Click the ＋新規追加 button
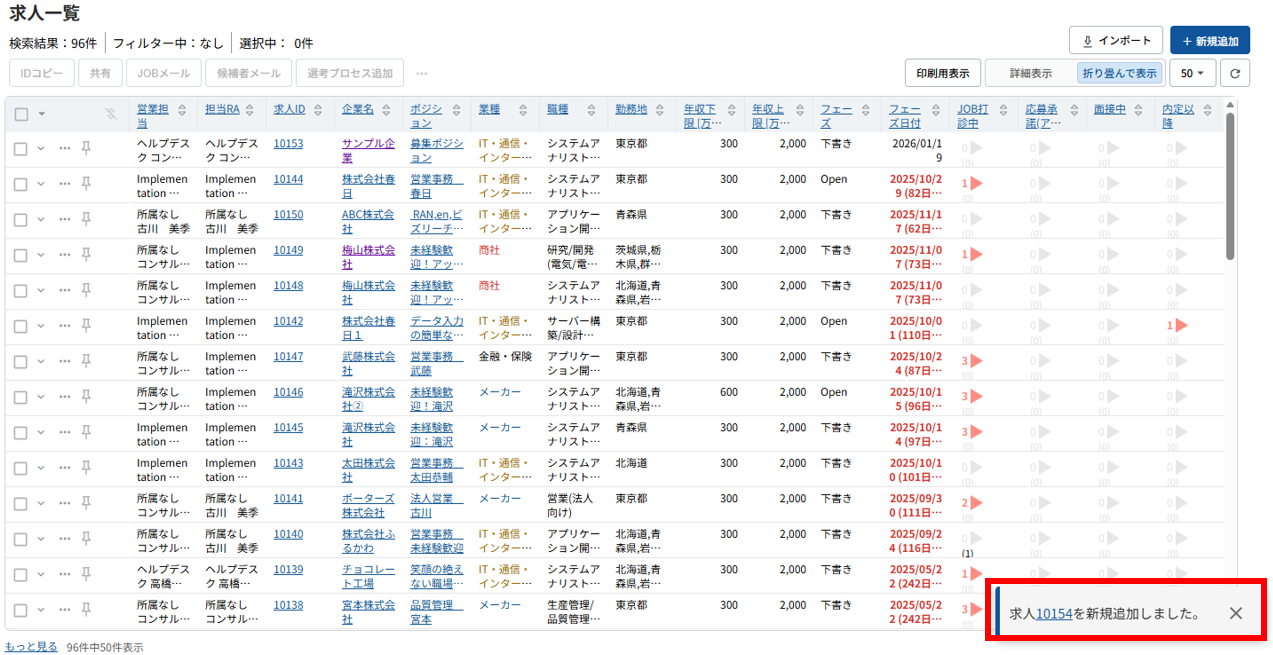Screen dimensions: 1273x655 tap(1209, 41)
